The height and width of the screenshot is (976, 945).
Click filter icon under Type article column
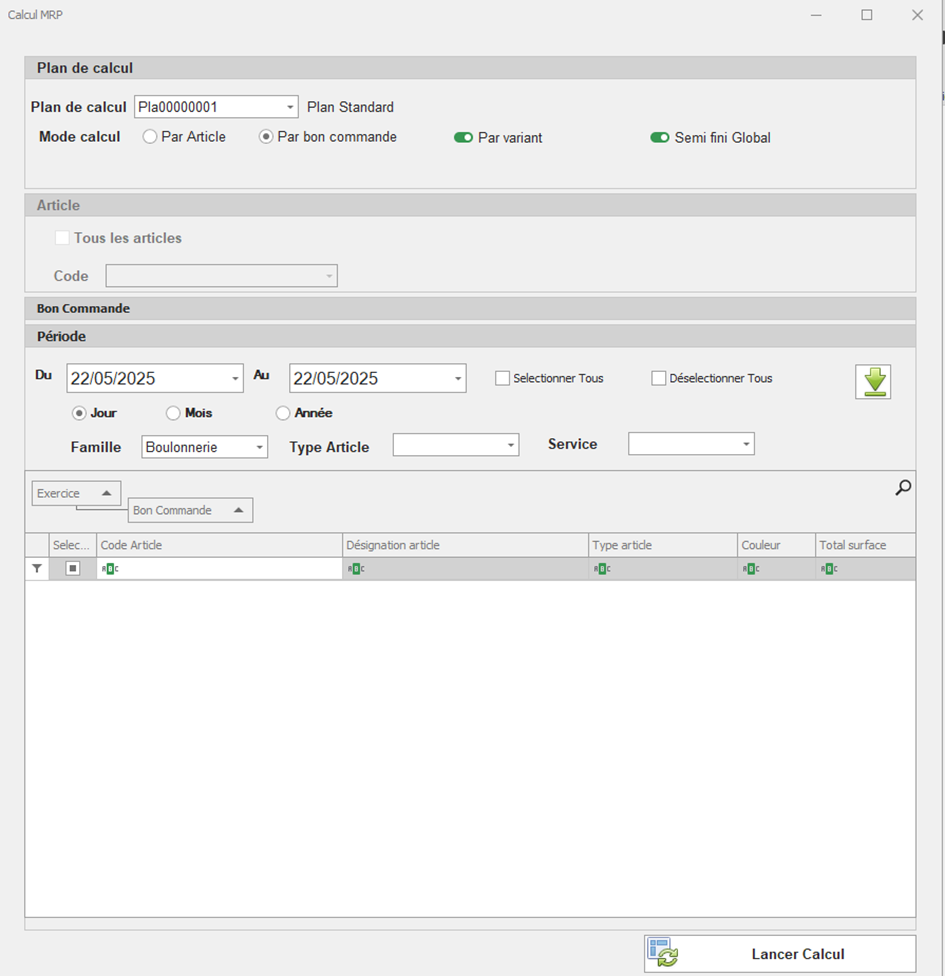pos(602,569)
